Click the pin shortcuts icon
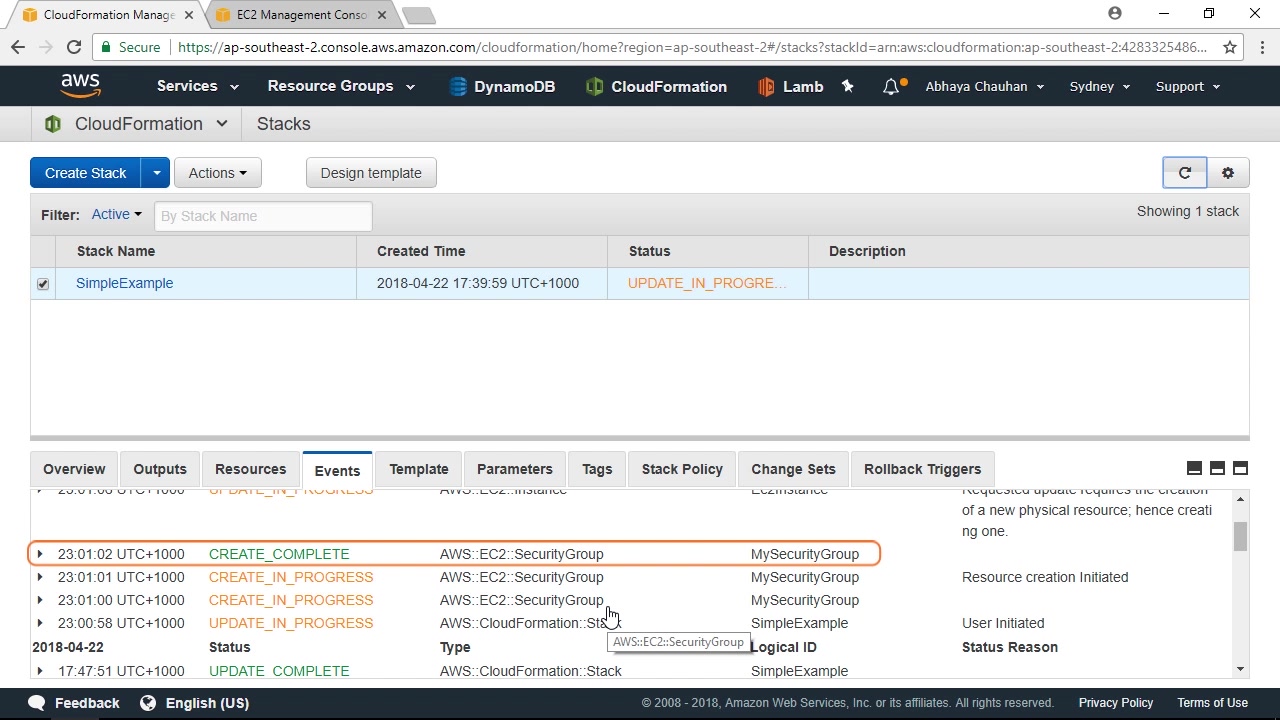 (848, 87)
